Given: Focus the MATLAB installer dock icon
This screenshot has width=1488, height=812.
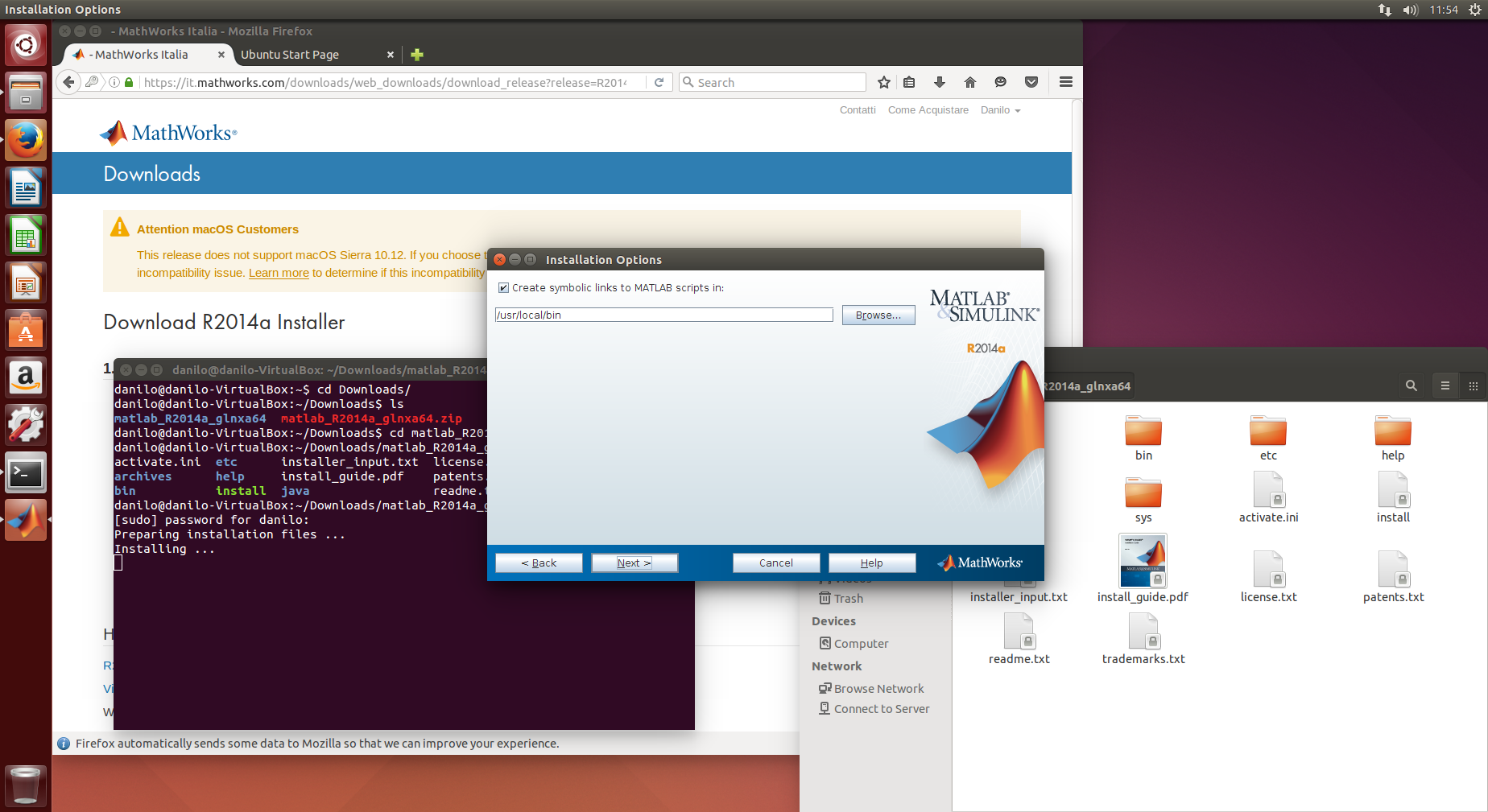Looking at the screenshot, I should coord(26,520).
